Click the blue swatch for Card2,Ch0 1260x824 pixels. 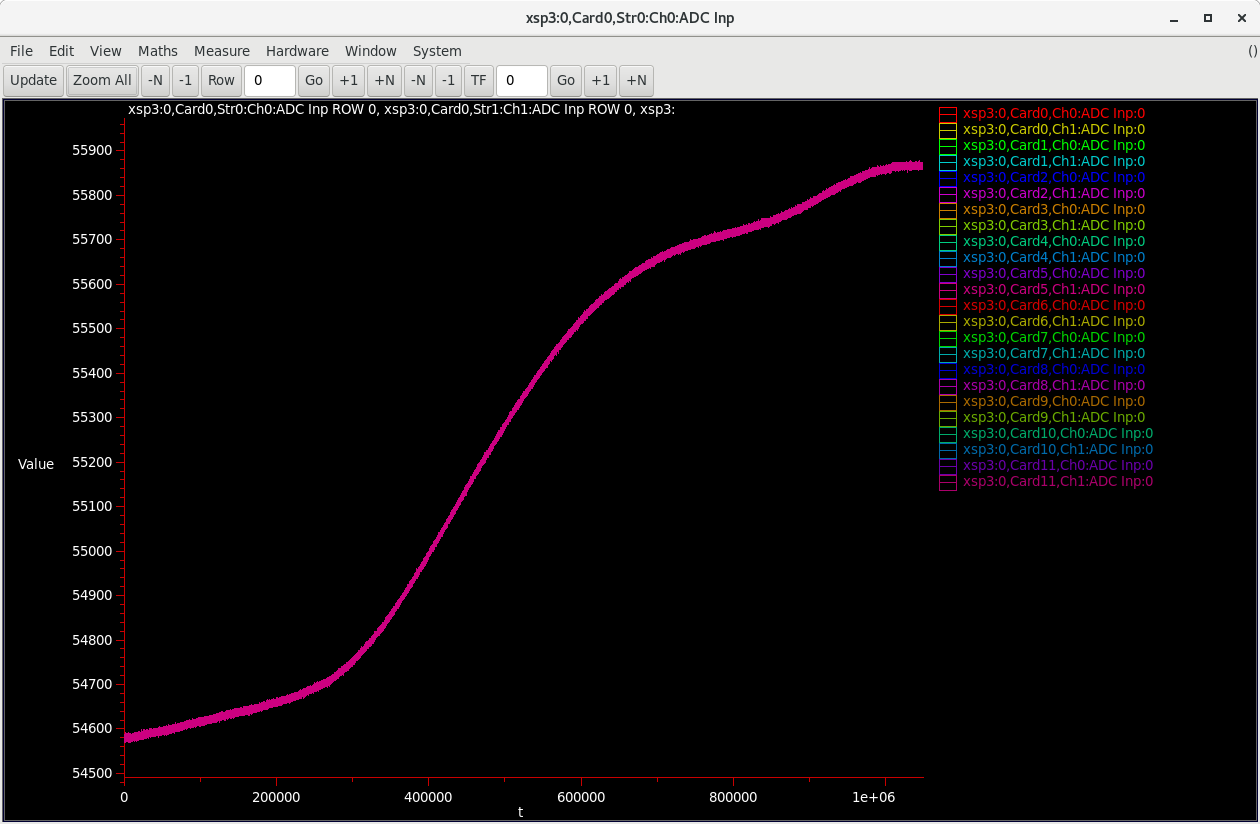pos(948,178)
